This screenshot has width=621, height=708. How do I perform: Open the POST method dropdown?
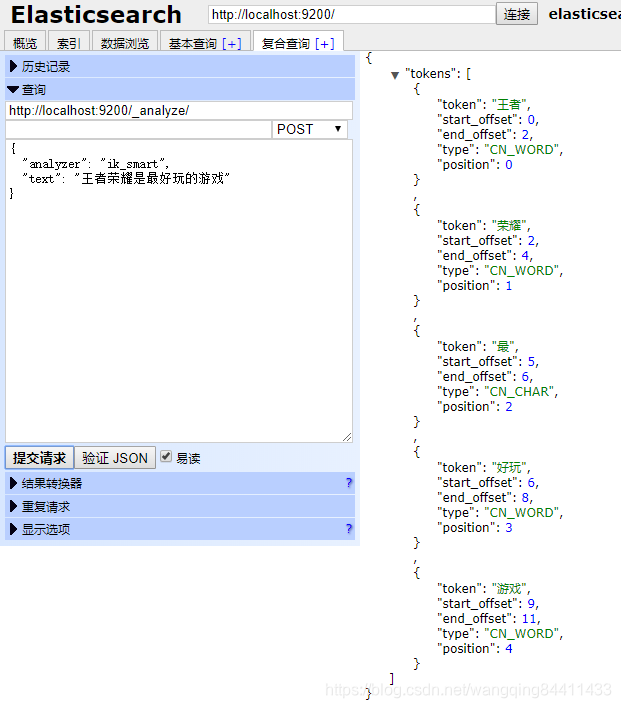(309, 129)
